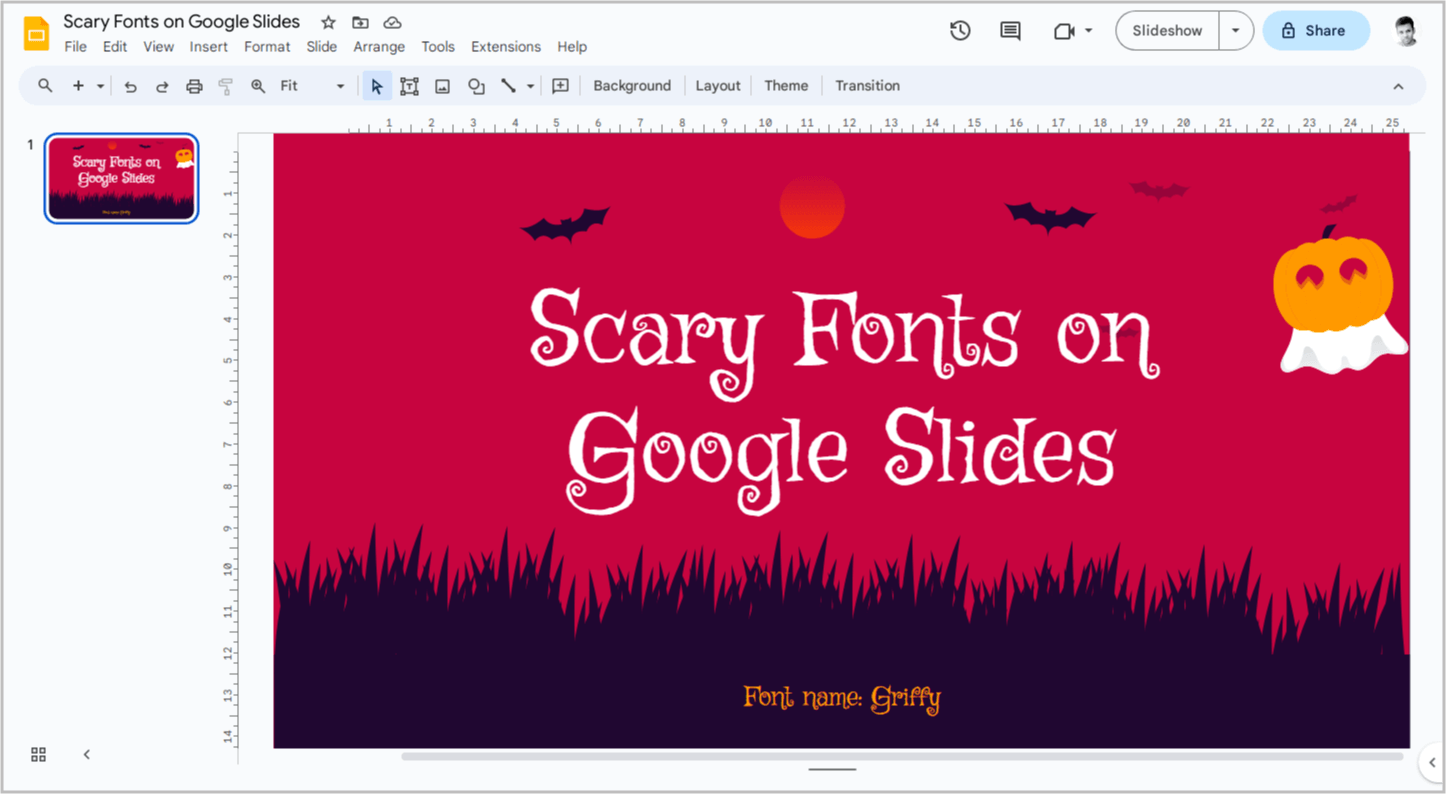Click the Background button
Viewport: 1446px width, 794px height.
click(x=632, y=86)
